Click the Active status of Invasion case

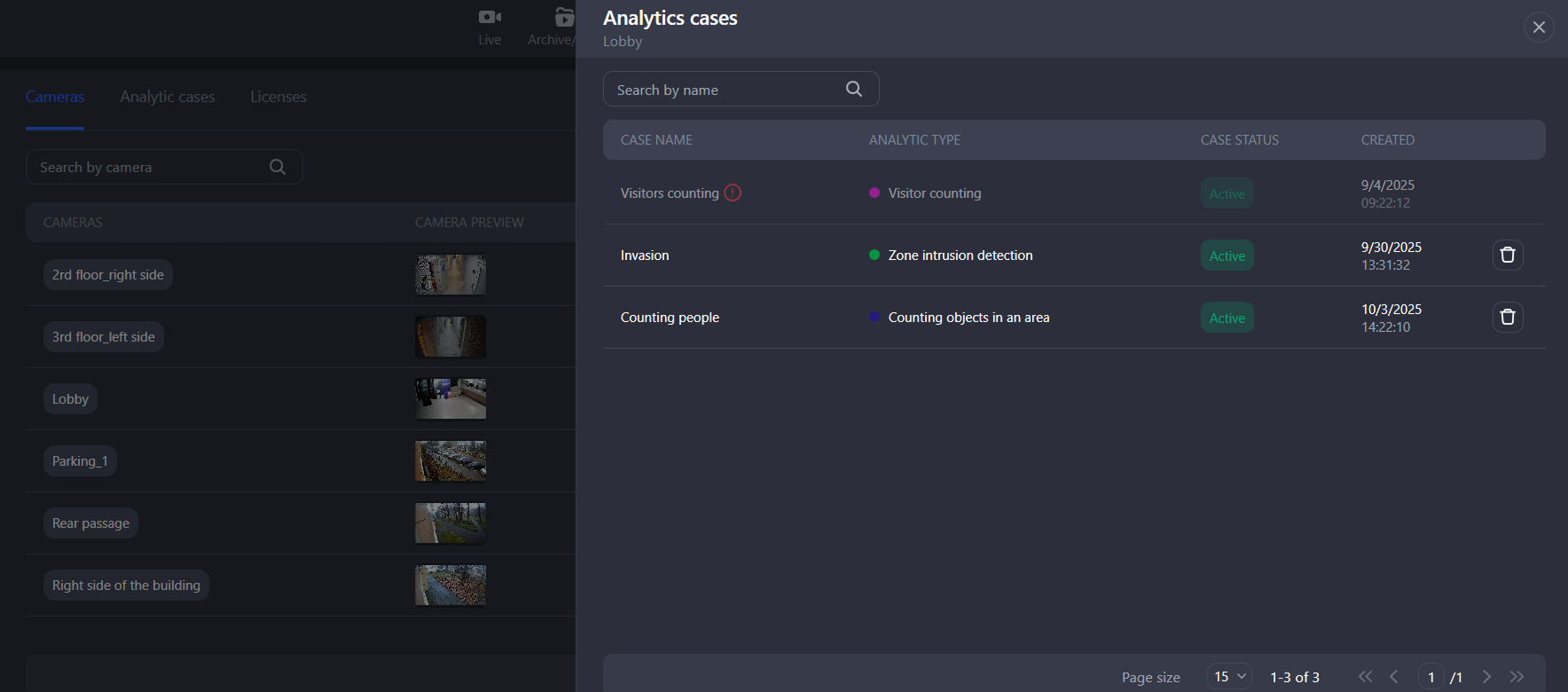click(1227, 256)
